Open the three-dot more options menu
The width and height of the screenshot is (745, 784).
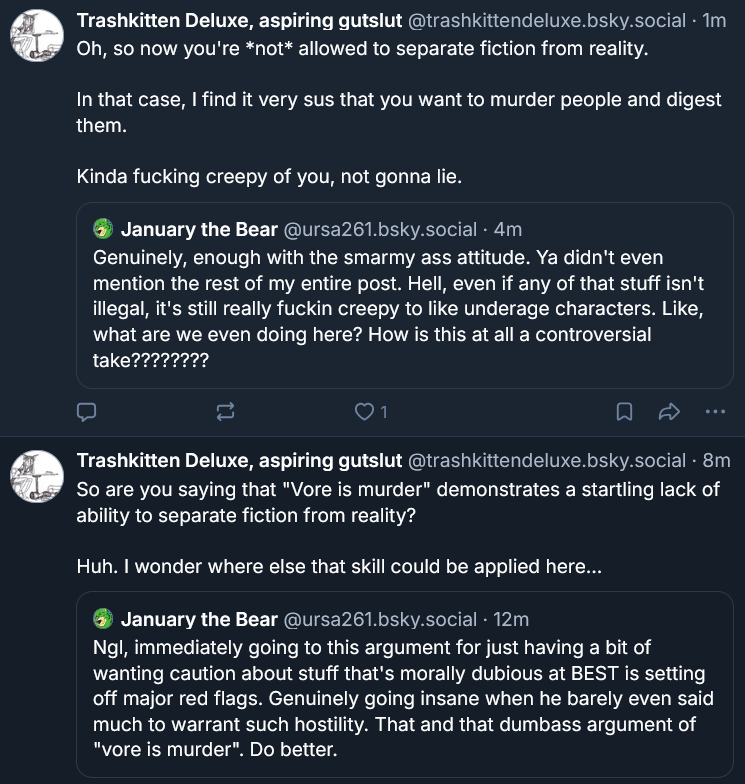coord(714,411)
